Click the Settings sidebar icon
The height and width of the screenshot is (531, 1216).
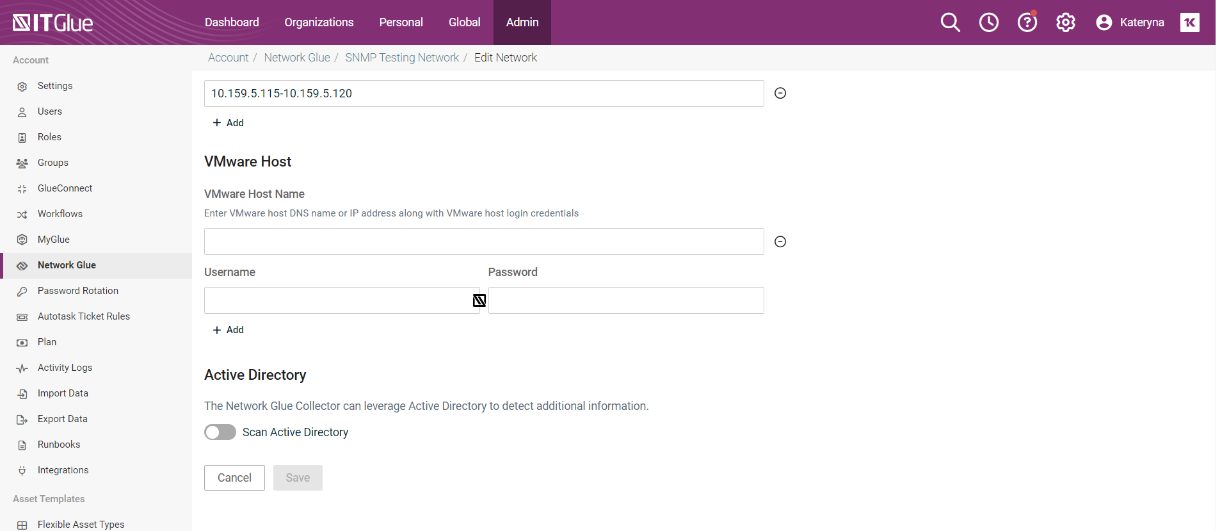click(x=22, y=86)
